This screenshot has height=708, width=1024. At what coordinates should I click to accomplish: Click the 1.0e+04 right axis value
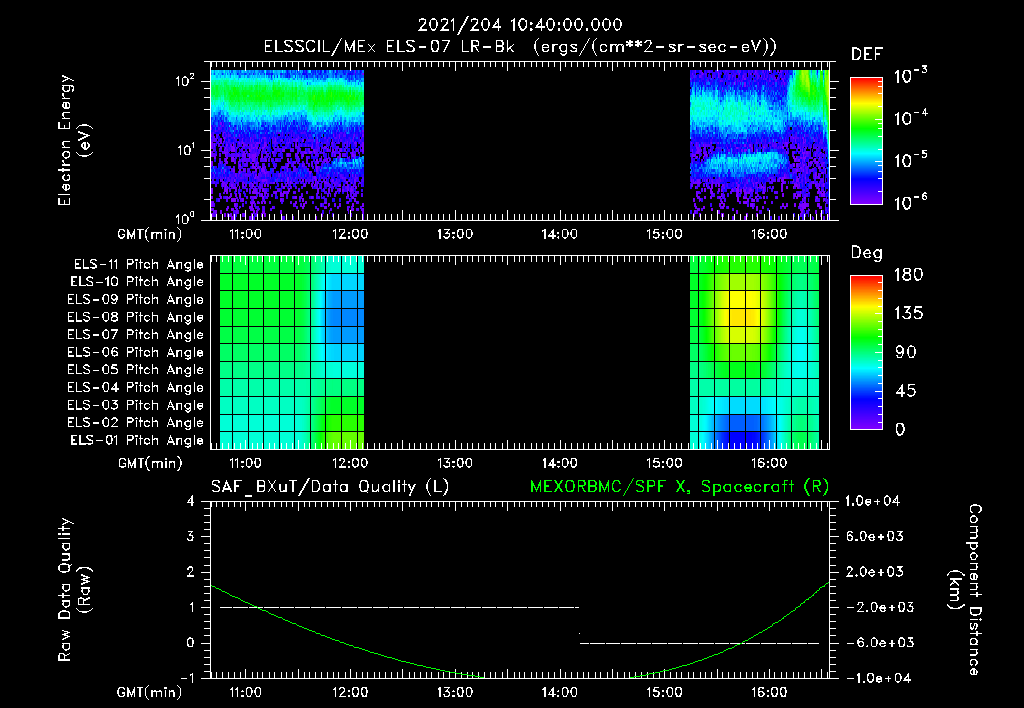pos(872,501)
